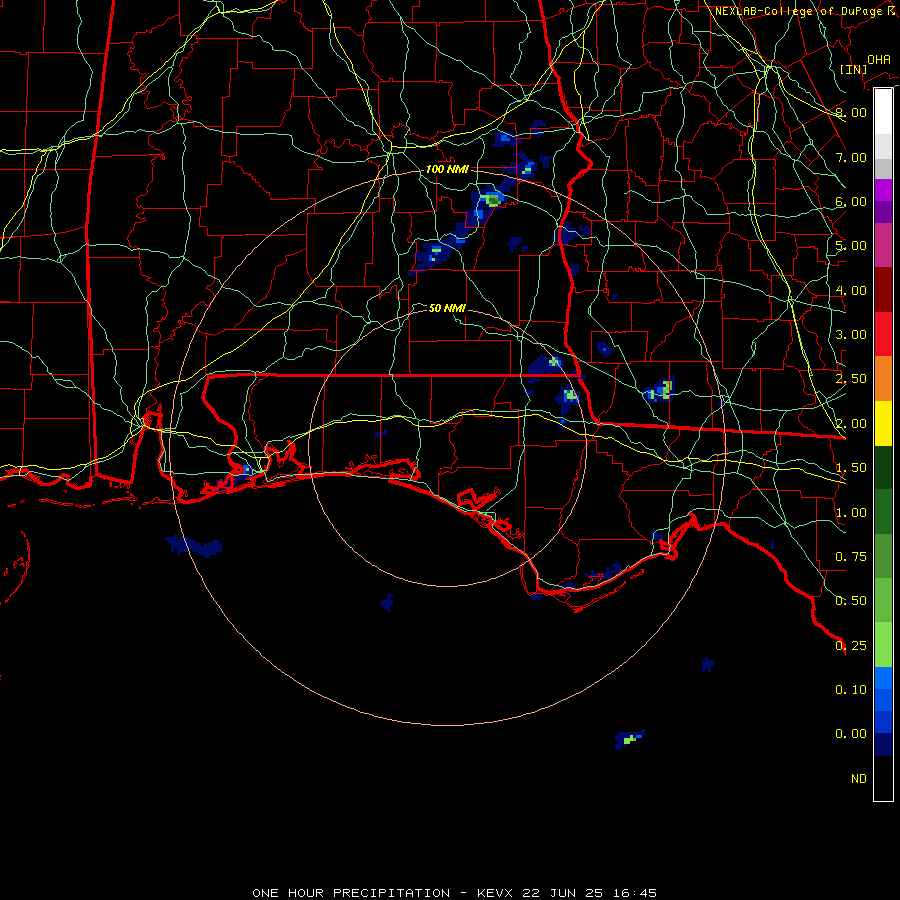Select the black ND swatch in the legend
The image size is (900, 900).
883,778
